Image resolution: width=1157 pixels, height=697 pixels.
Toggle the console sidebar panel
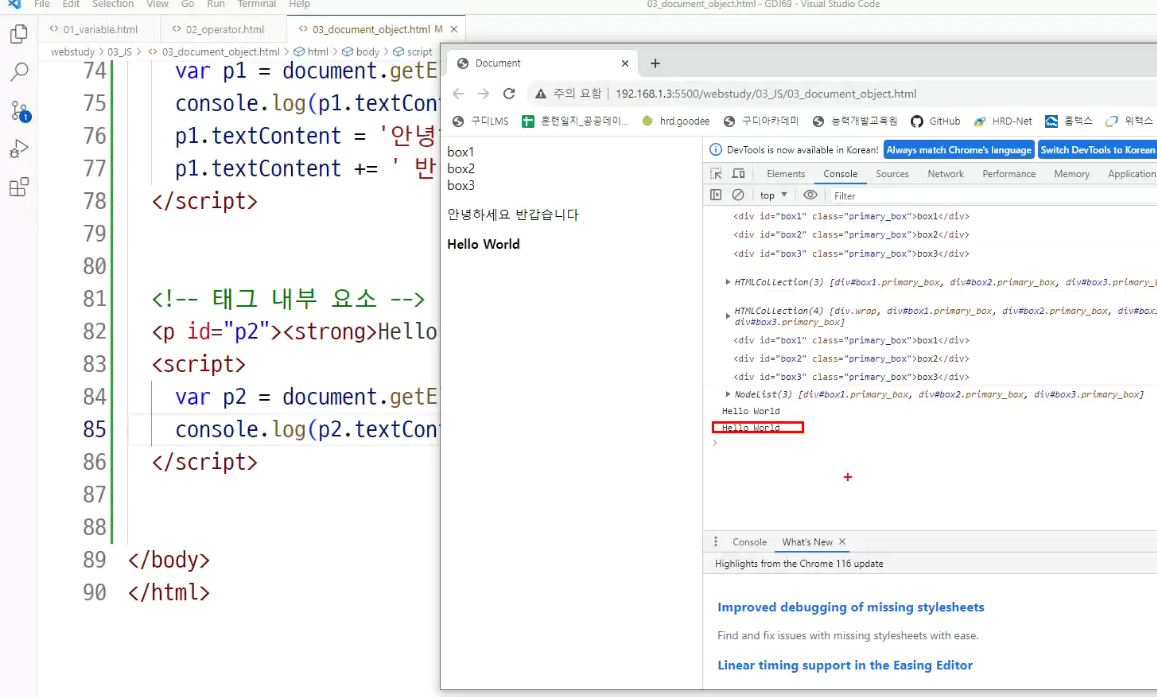pyautogui.click(x=716, y=195)
